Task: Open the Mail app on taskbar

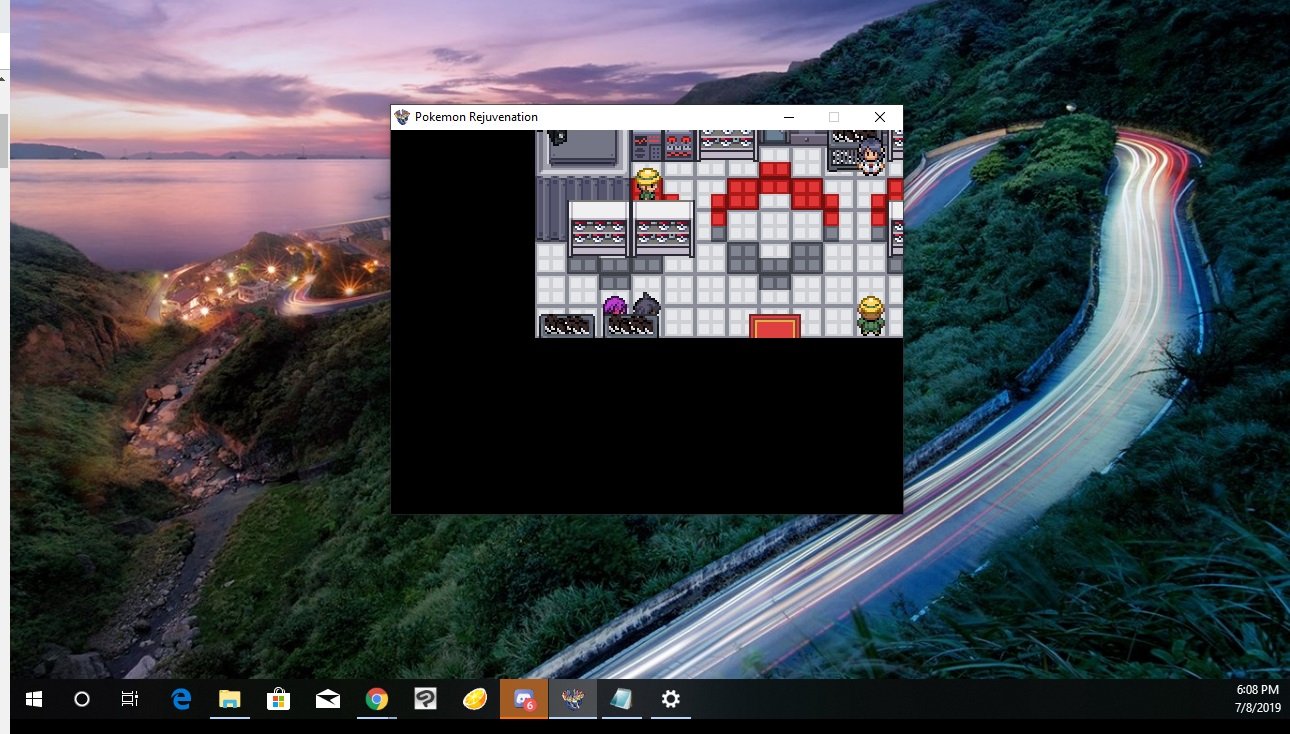Action: 327,700
